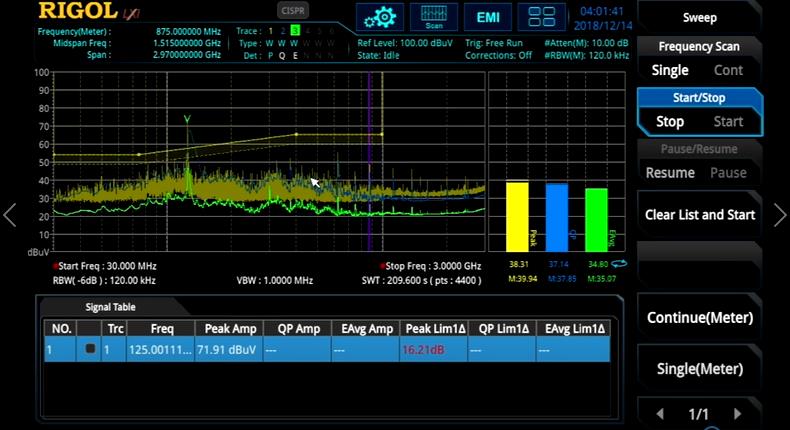Click left edge panel arrow
This screenshot has height=430, width=790.
tap(10, 215)
